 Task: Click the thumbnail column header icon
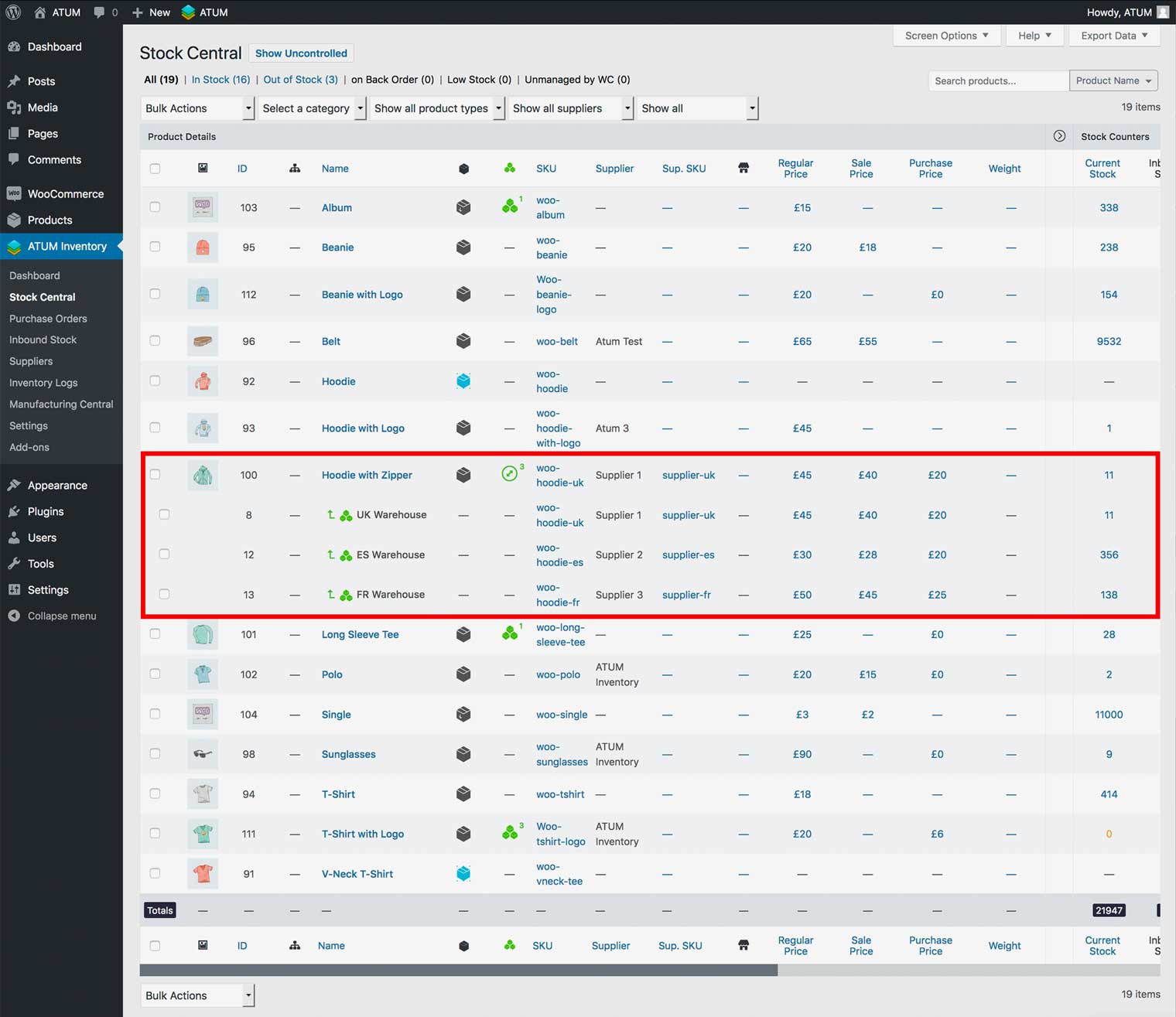pos(203,168)
